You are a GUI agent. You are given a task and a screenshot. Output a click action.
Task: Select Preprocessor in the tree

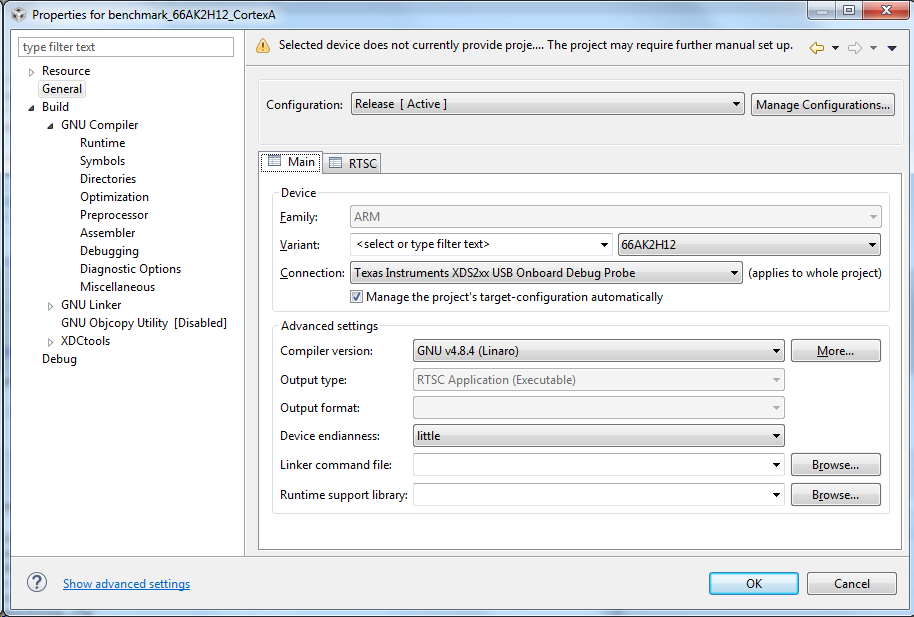click(114, 215)
